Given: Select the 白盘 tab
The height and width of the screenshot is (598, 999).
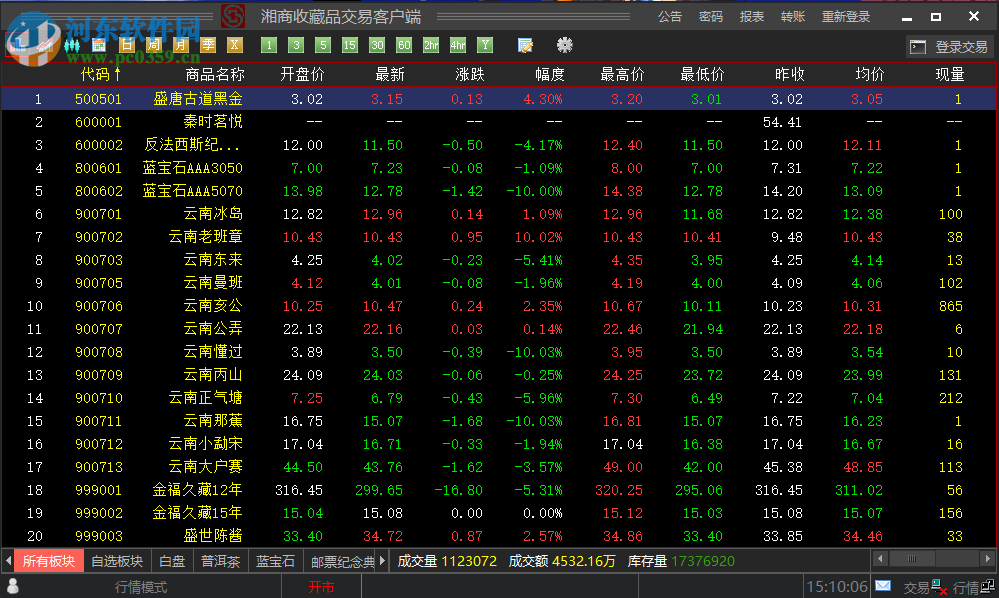Looking at the screenshot, I should (172, 561).
